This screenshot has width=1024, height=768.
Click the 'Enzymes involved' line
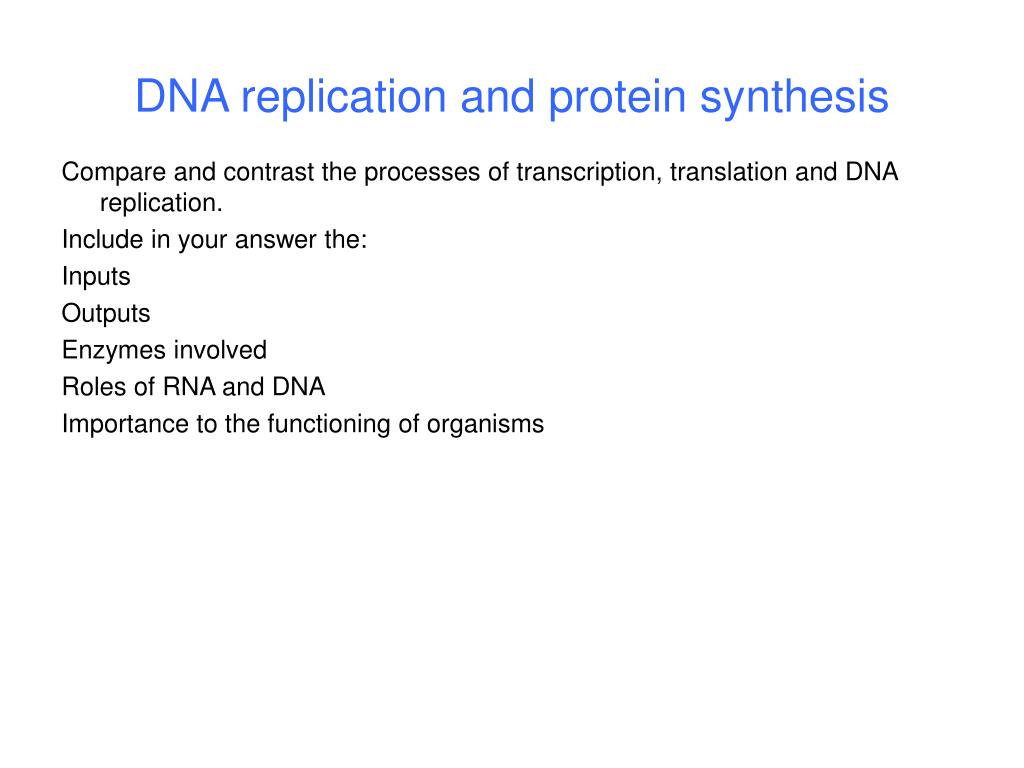[x=165, y=350]
